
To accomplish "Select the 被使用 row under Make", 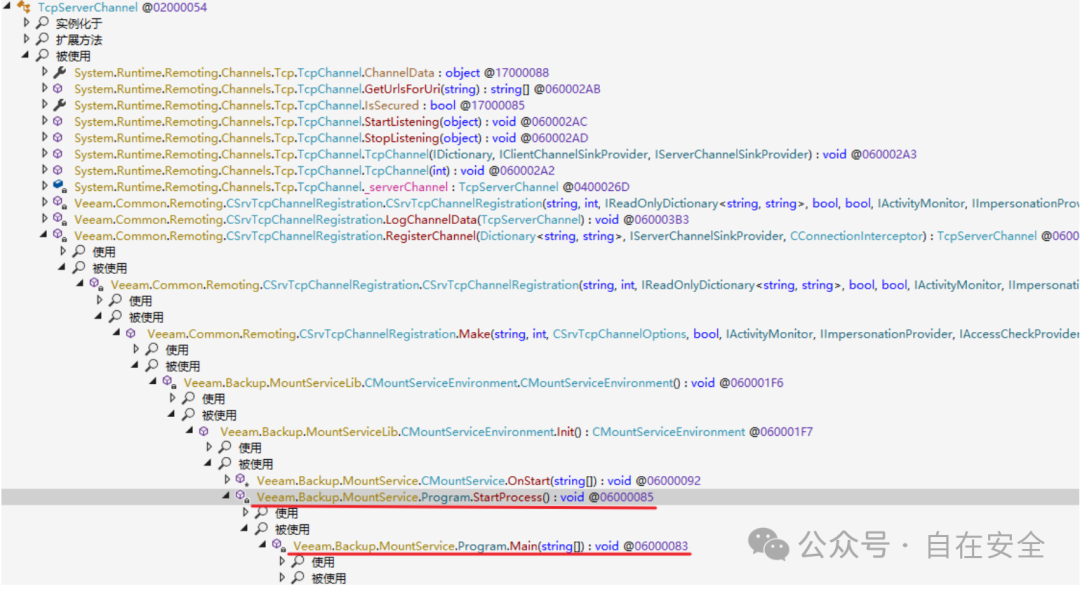I will (x=183, y=366).
